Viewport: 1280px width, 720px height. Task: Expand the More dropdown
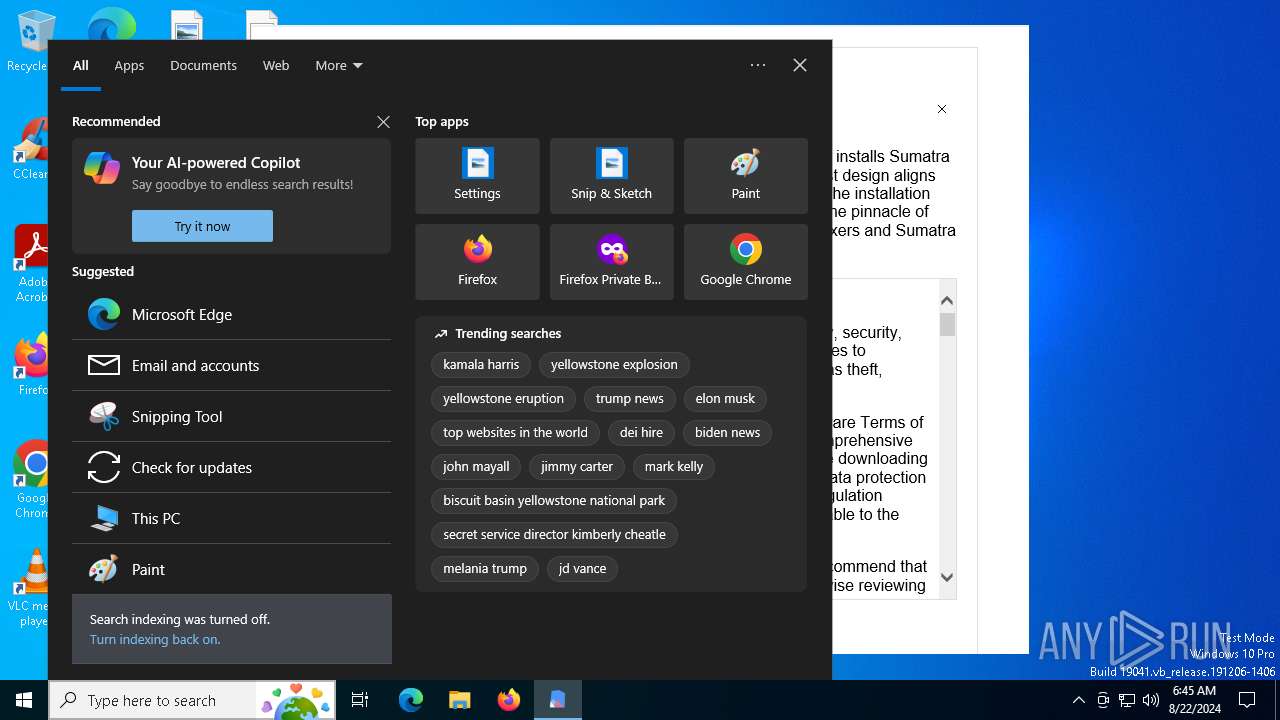pos(339,65)
